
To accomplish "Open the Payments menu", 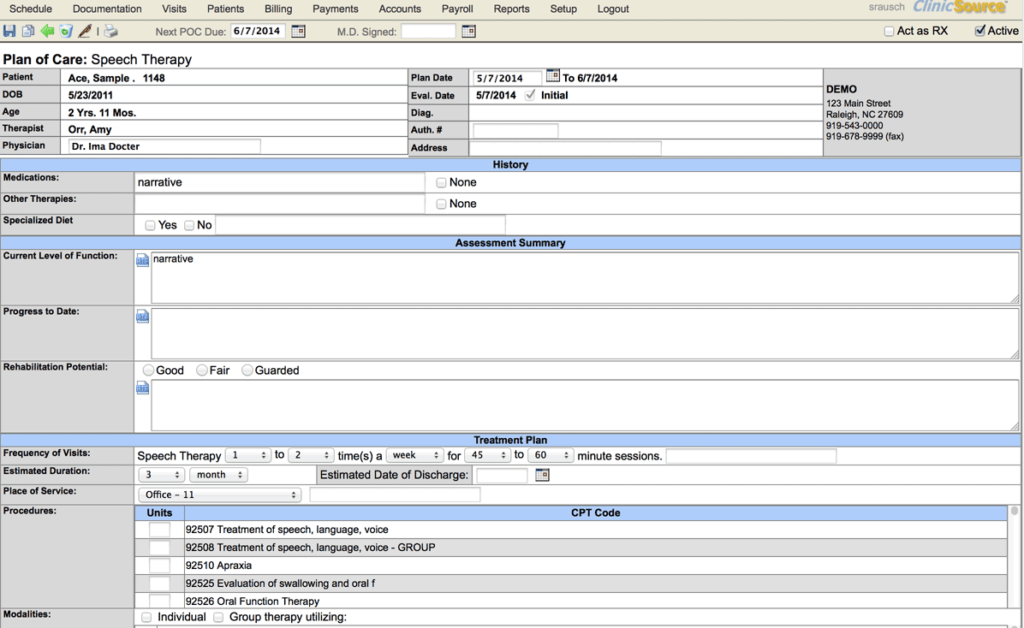I will 335,9.
